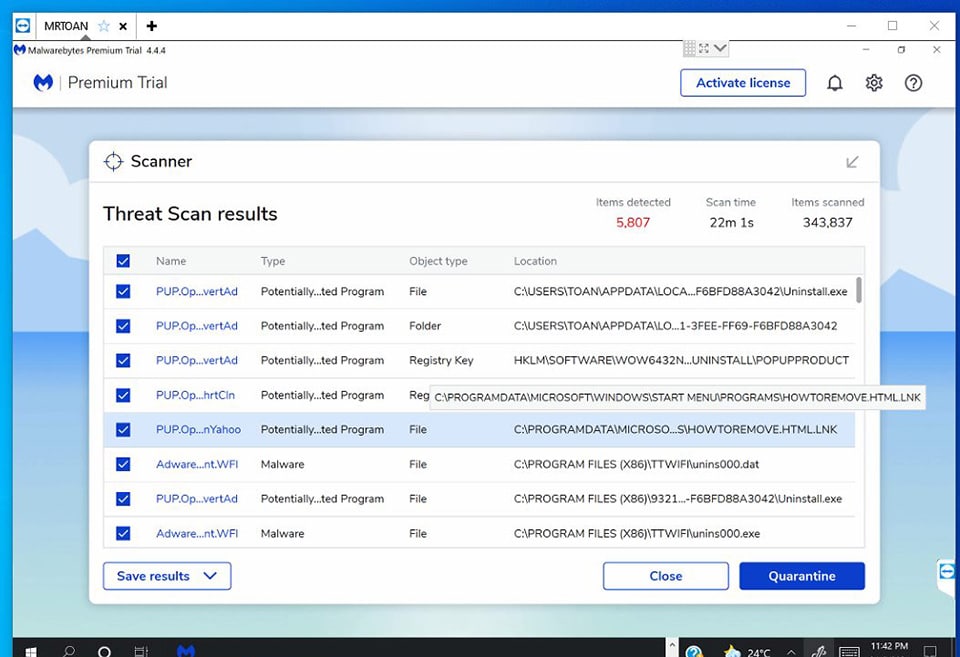Click the Quarantine button
Image resolution: width=960 pixels, height=657 pixels.
pyautogui.click(x=801, y=576)
